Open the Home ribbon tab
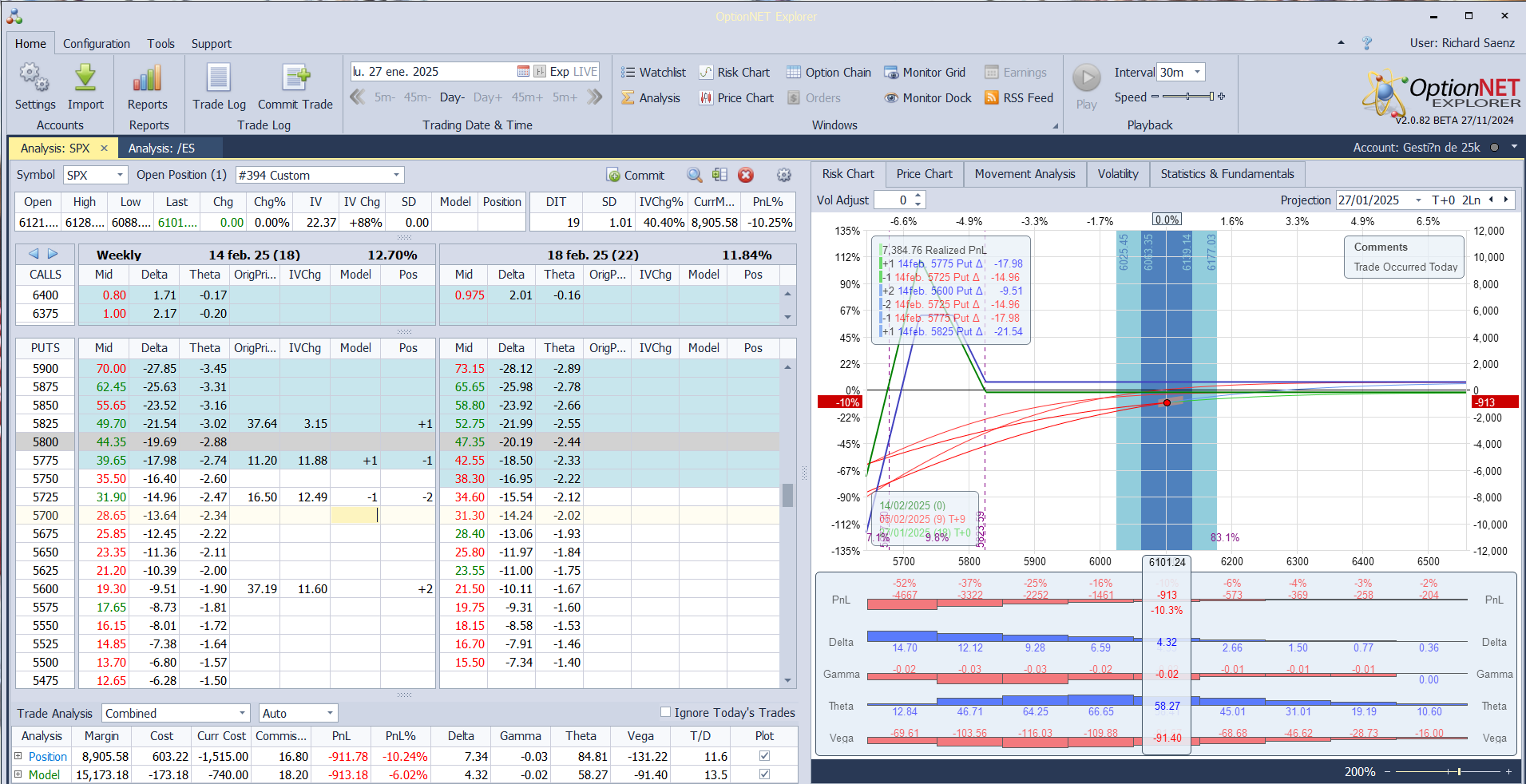The height and width of the screenshot is (784, 1526). tap(30, 44)
